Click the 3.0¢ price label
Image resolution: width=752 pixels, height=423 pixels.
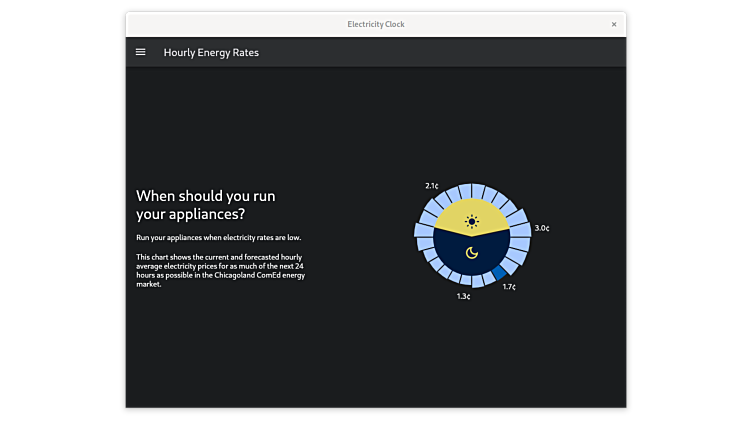541,228
